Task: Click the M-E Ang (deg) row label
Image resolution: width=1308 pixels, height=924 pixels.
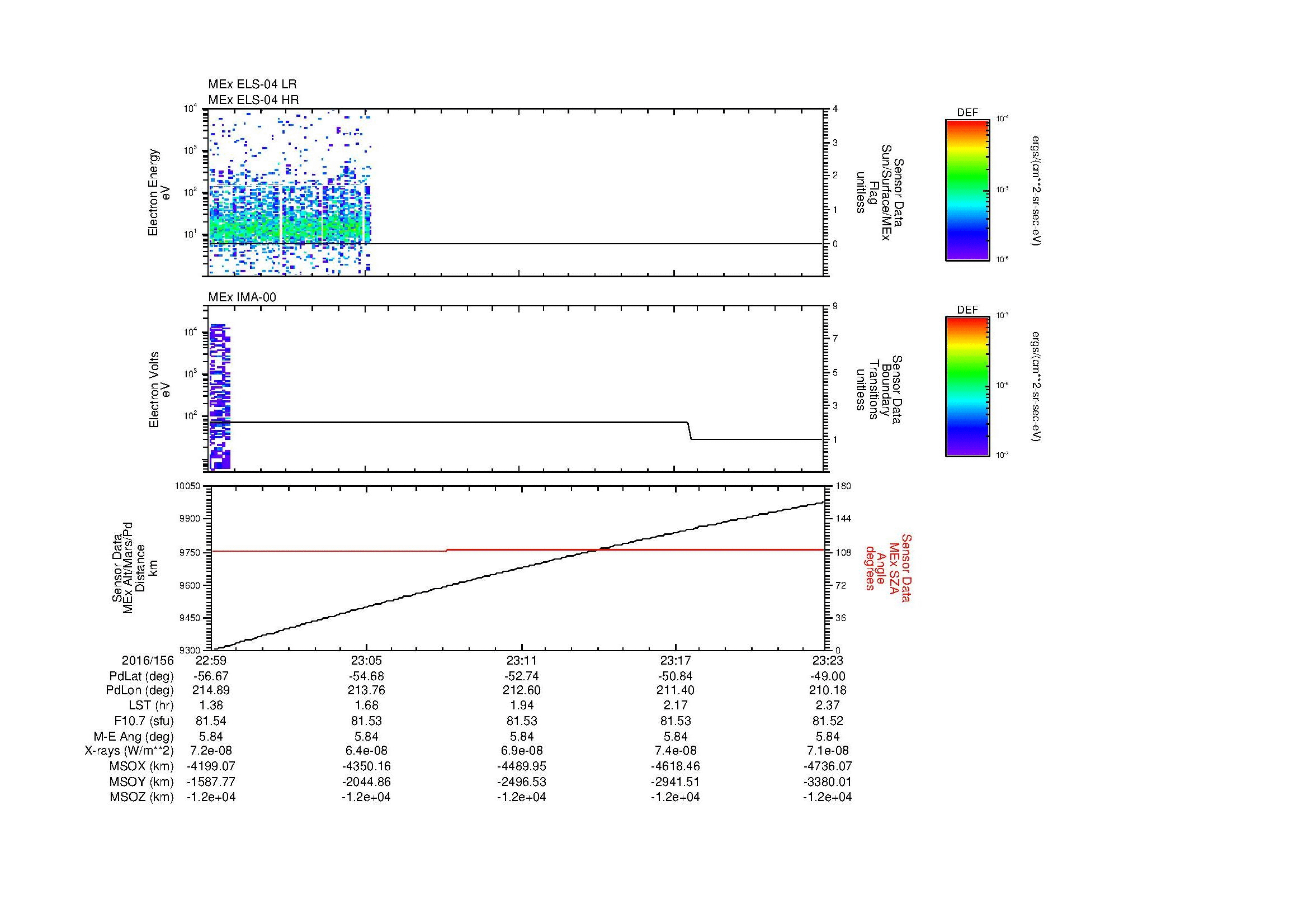Action: [x=134, y=737]
